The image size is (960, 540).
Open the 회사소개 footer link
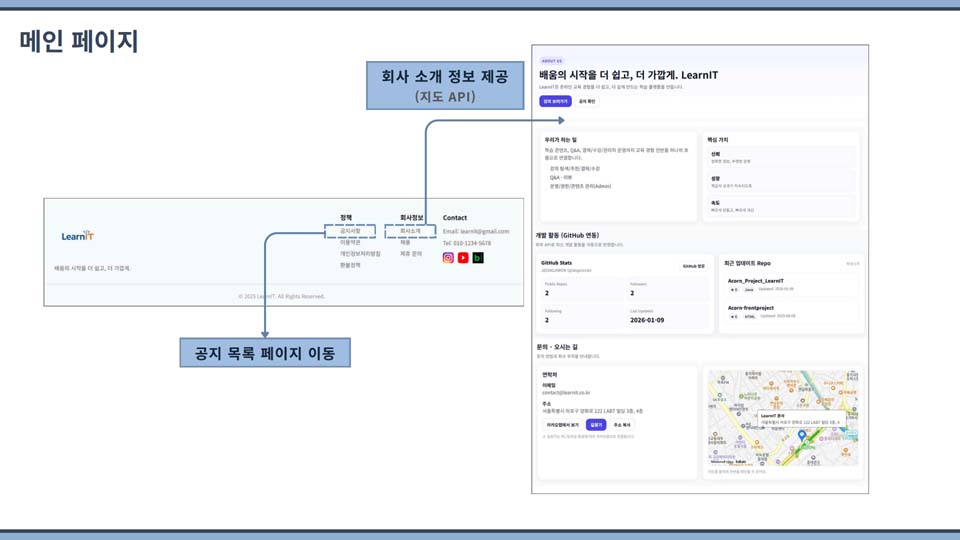click(410, 231)
